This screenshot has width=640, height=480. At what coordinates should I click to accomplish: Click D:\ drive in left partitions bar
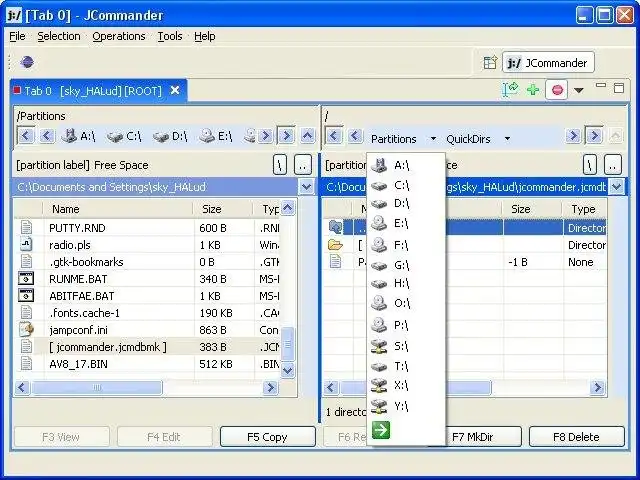point(170,136)
